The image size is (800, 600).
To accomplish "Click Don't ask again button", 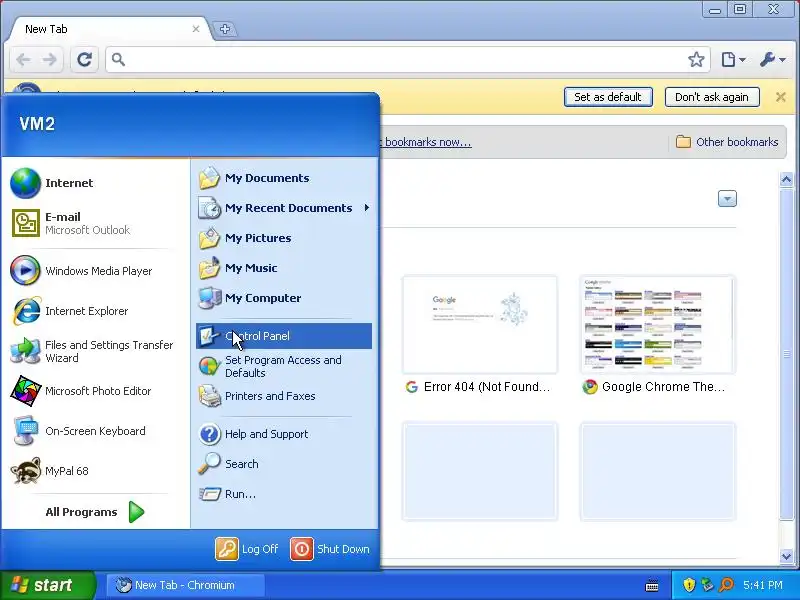I will tap(712, 97).
